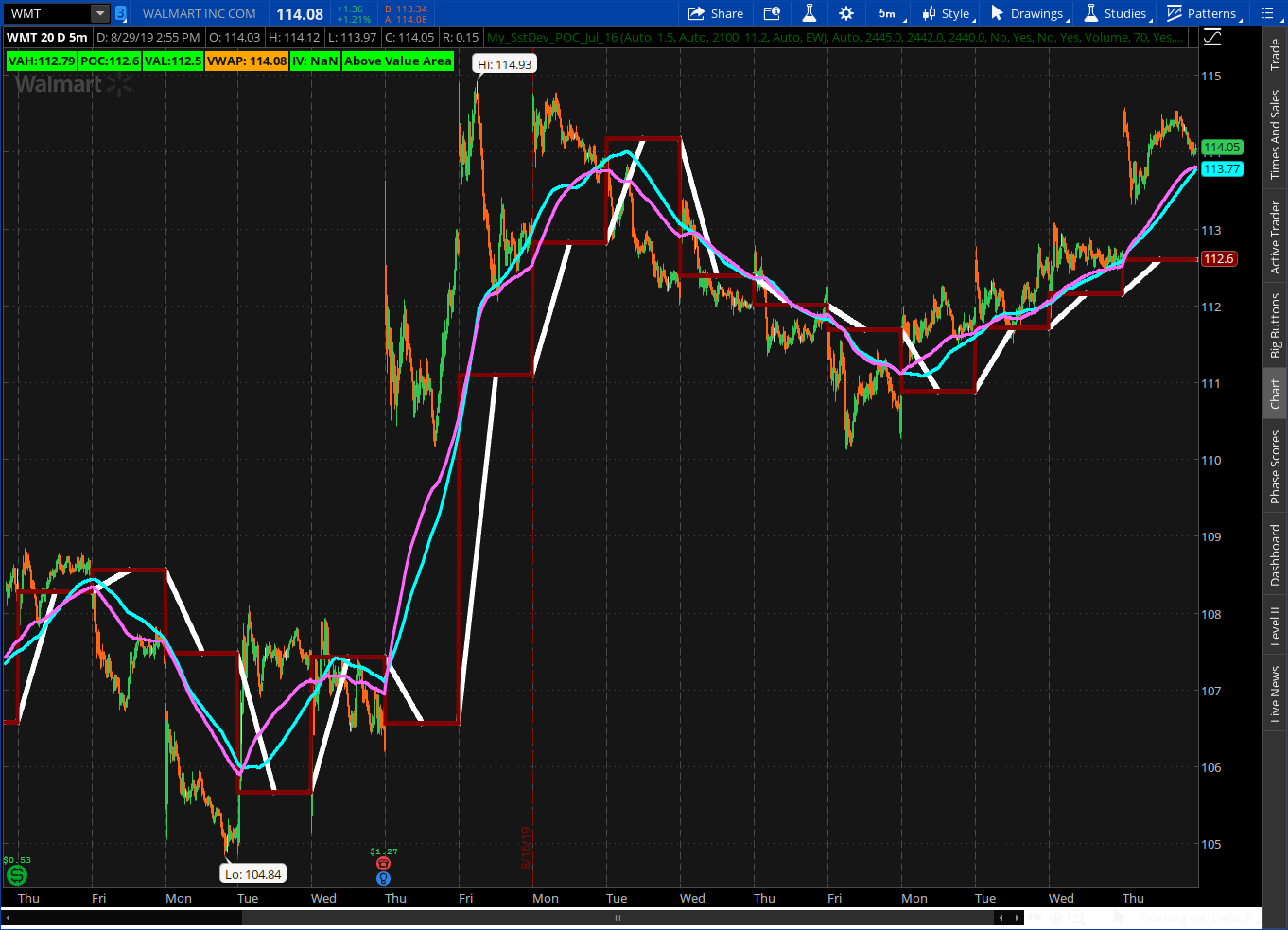The width and height of the screenshot is (1288, 930).
Task: Open the Studies menu
Action: (x=1116, y=13)
